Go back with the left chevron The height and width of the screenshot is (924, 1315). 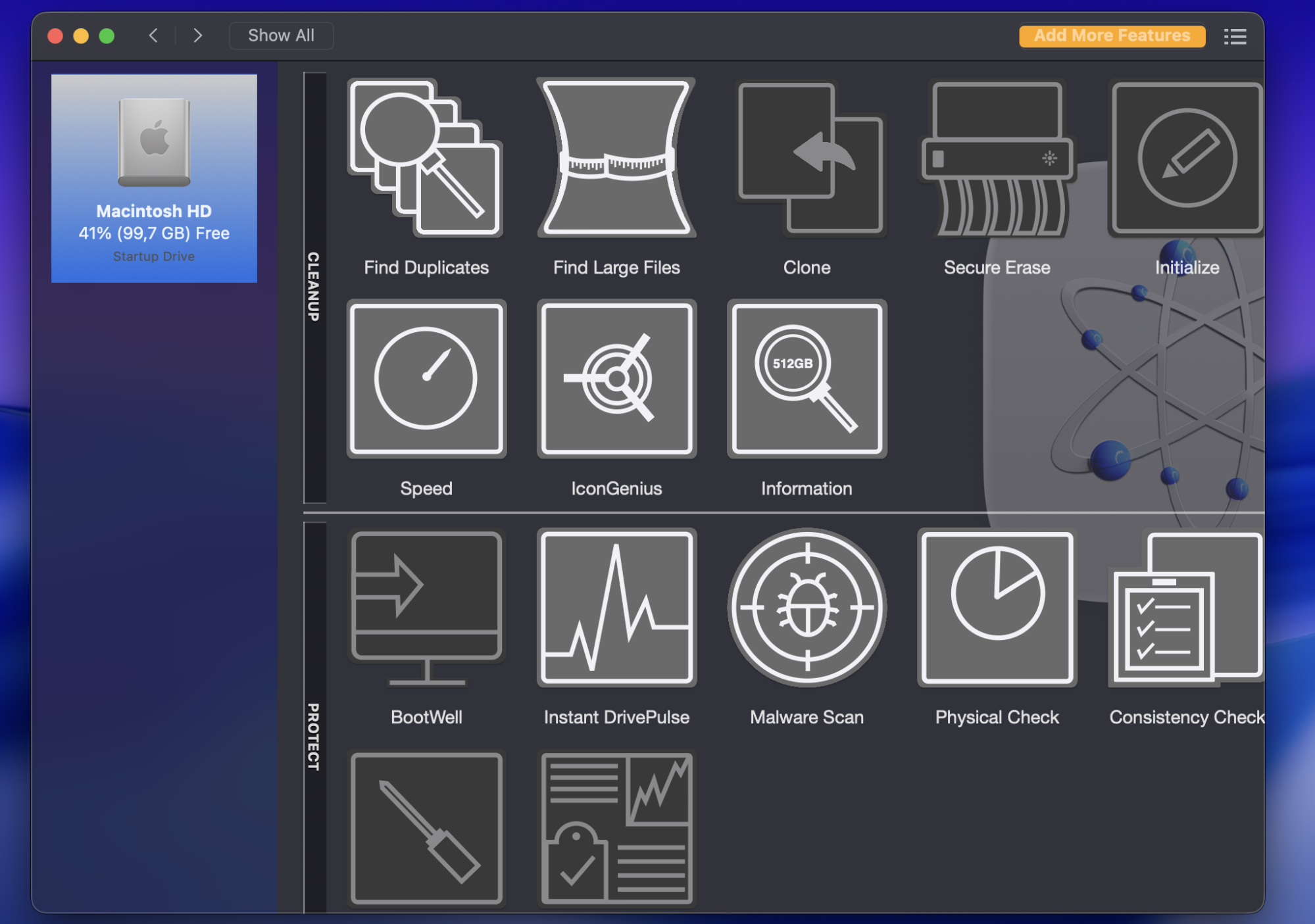tap(153, 36)
